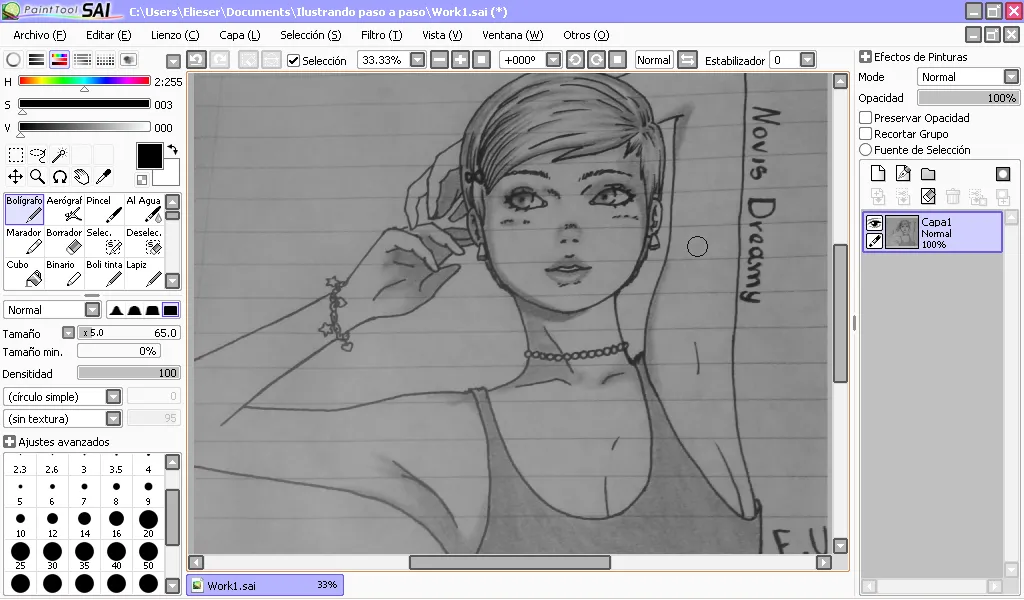Viewport: 1024px width, 600px height.
Task: Pick the magic wand tool
Action: click(59, 155)
